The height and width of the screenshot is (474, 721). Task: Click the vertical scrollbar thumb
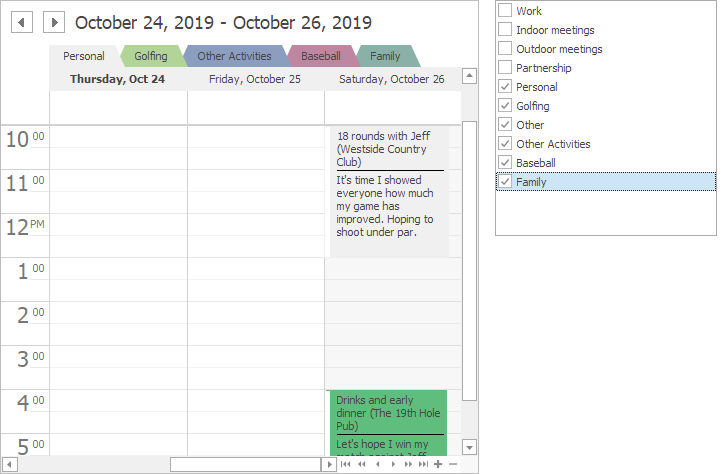(469, 261)
